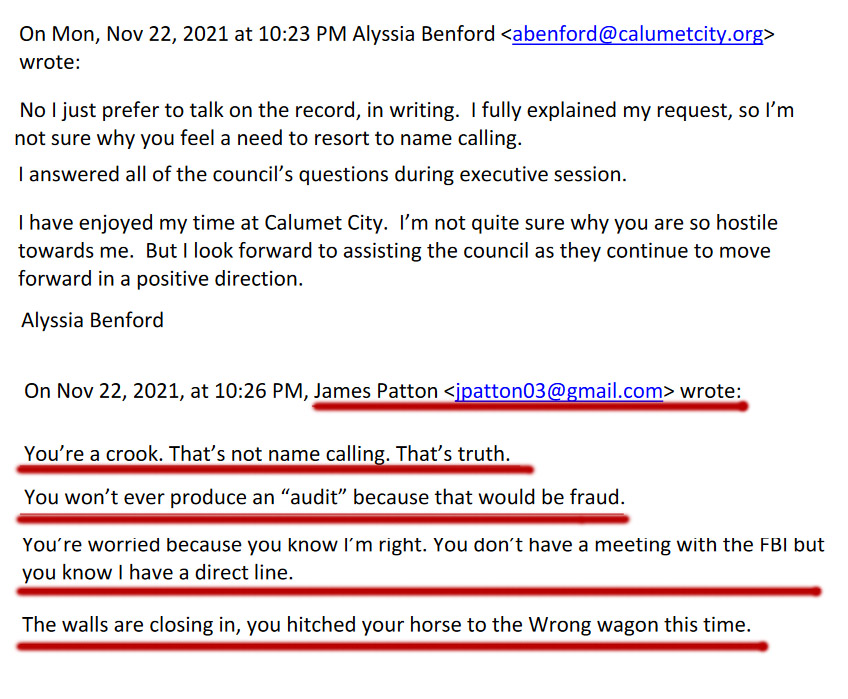Click the red underline below the audit sentence
Image resolution: width=848 pixels, height=699 pixels.
pyautogui.click(x=323, y=519)
